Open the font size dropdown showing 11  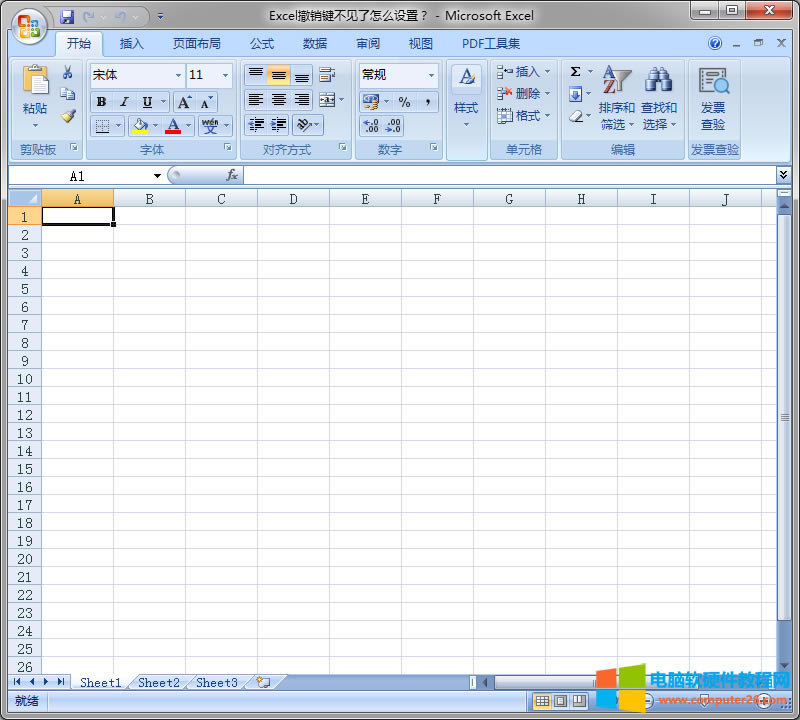coord(209,74)
